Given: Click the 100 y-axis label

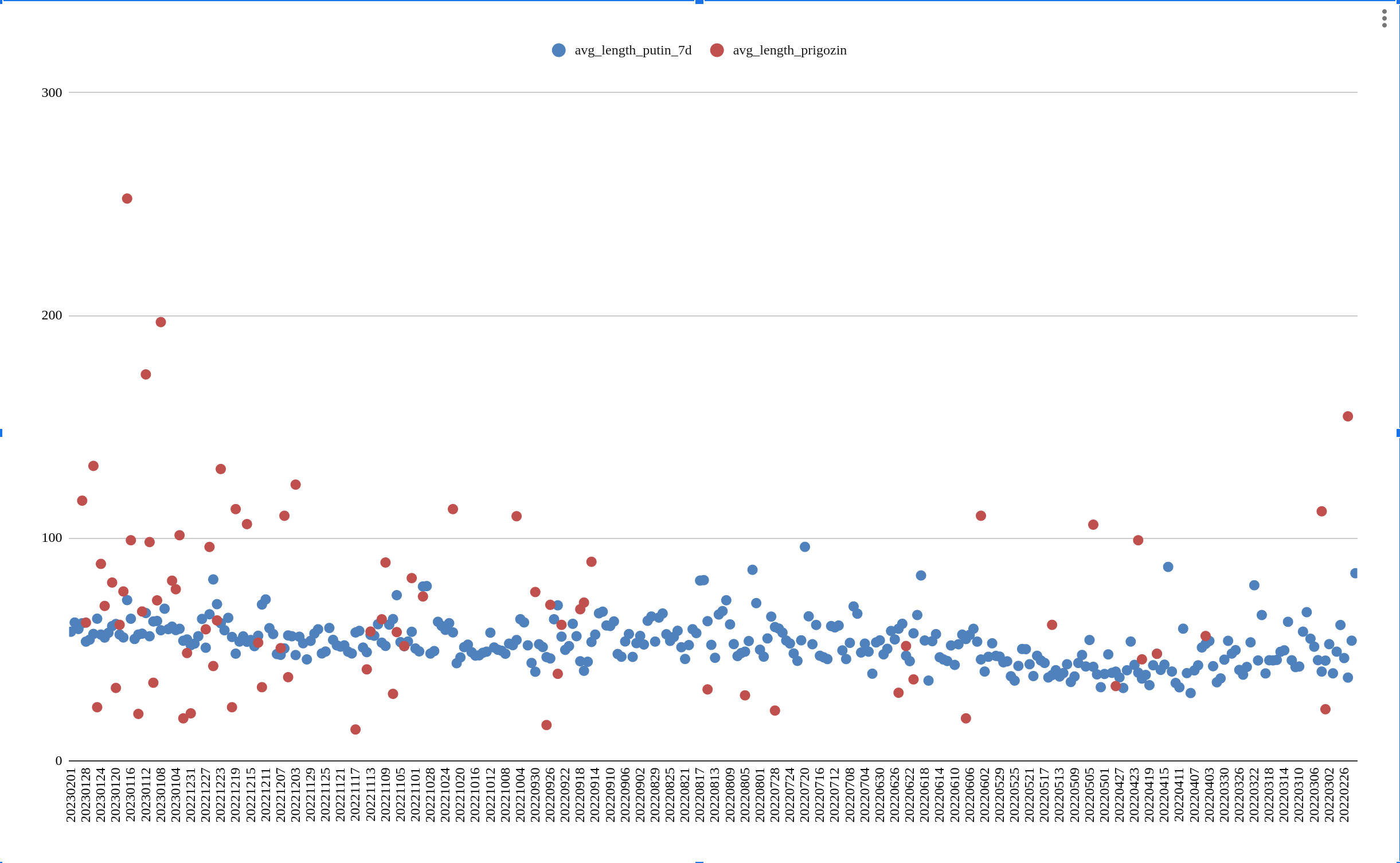Looking at the screenshot, I should point(52,538).
